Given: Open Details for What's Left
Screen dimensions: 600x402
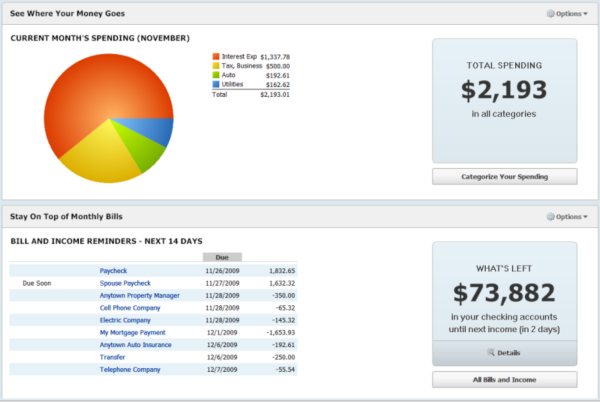Looking at the screenshot, I should [x=505, y=353].
